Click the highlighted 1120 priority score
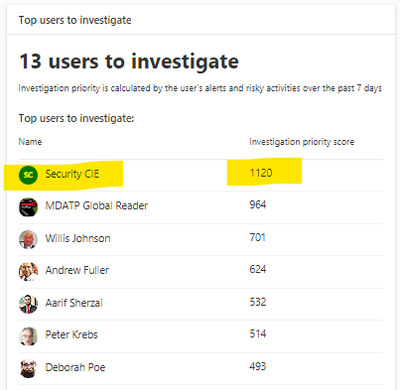400x390 pixels. pyautogui.click(x=261, y=173)
